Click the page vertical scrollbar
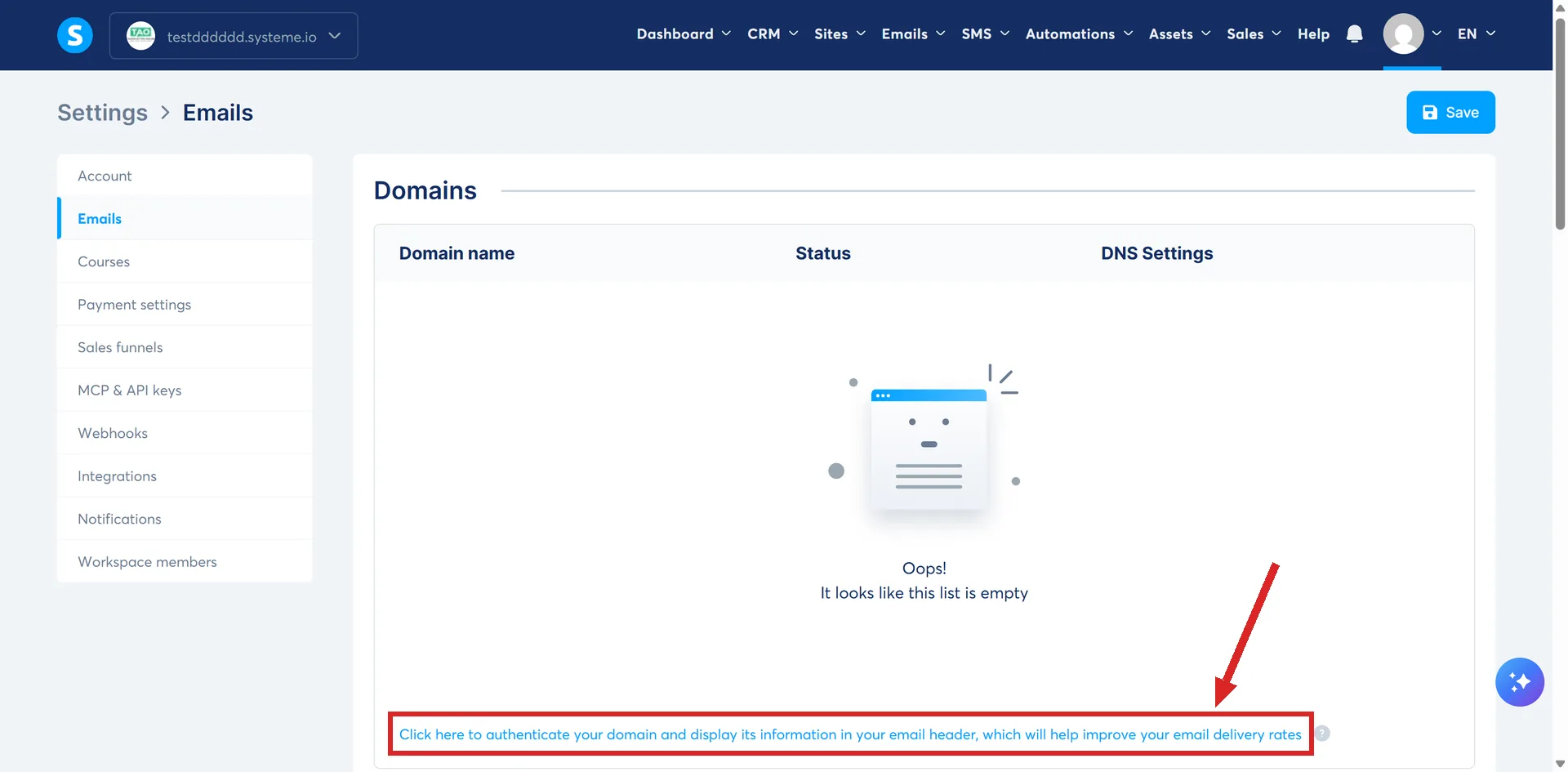 click(1560, 123)
